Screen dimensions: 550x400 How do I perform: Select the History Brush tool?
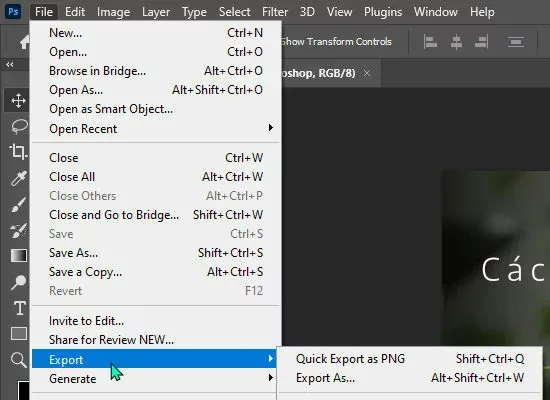[18, 230]
